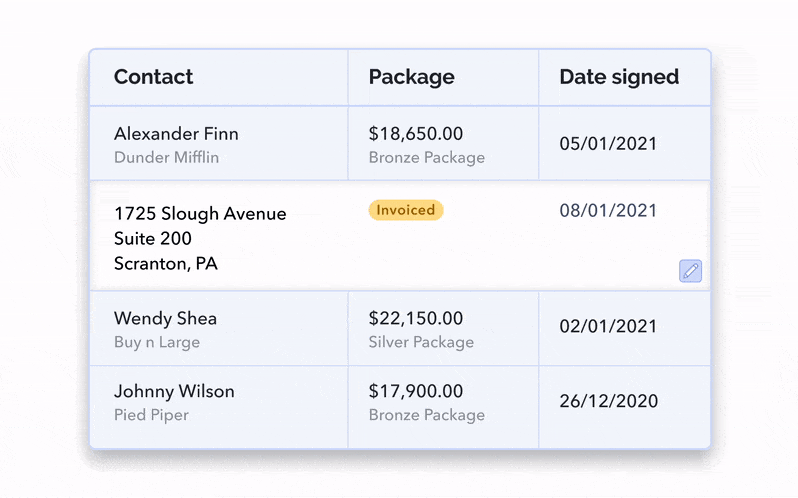The image size is (798, 498).
Task: Click the date 26/12/2020
Action: pyautogui.click(x=608, y=402)
